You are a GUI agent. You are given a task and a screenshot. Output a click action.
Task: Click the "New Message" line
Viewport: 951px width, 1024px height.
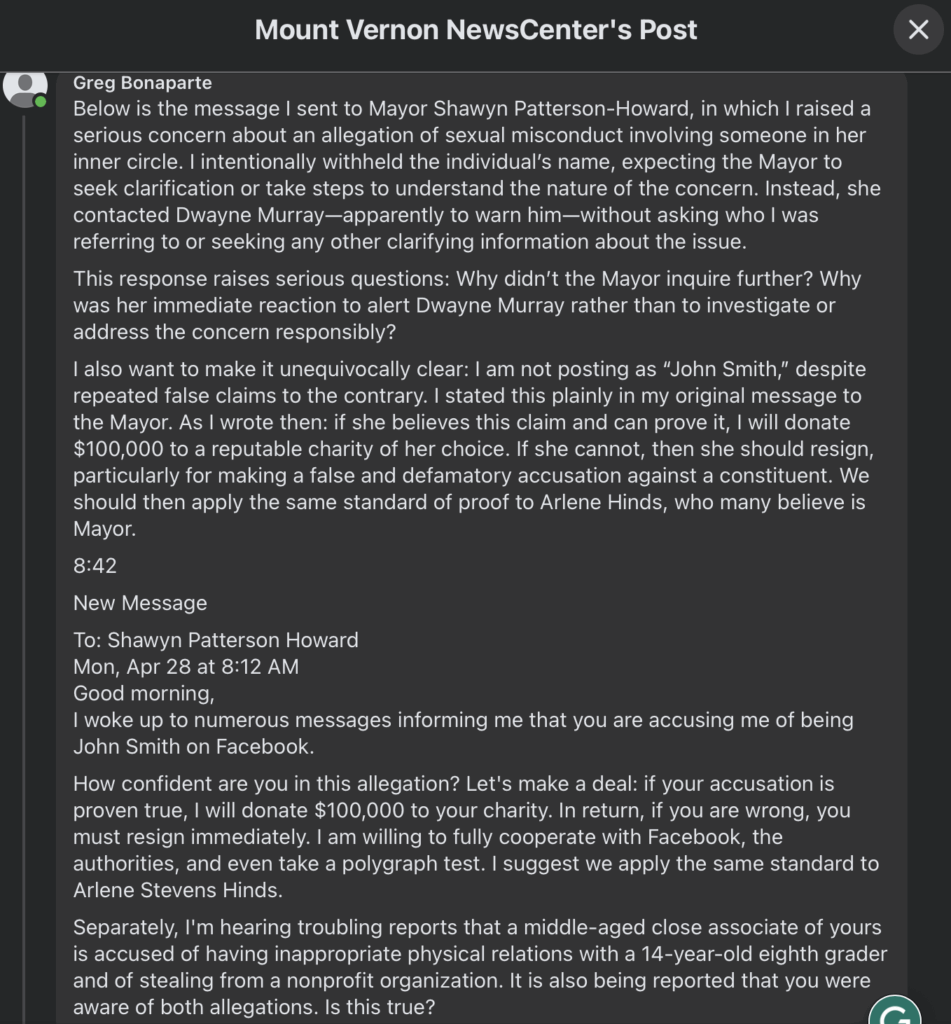point(140,603)
